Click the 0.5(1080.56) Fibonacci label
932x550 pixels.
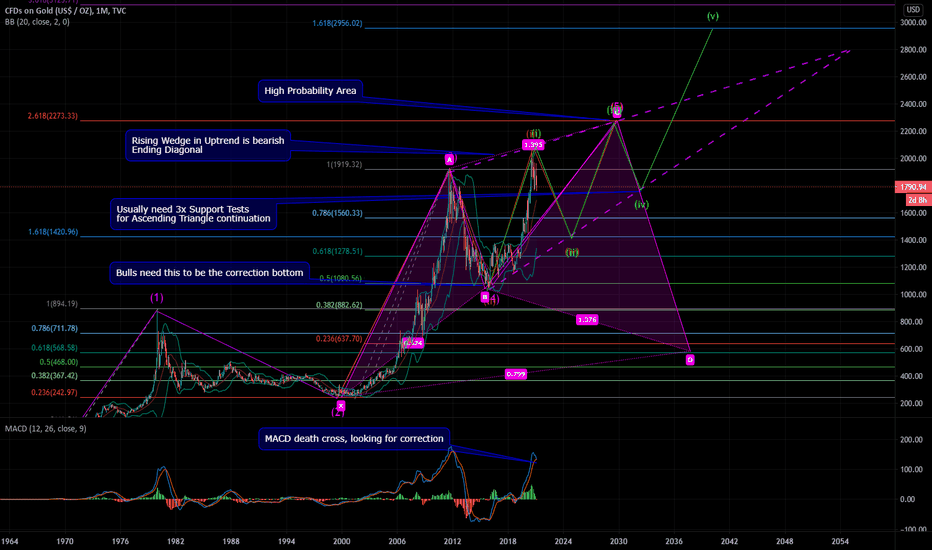coord(341,278)
